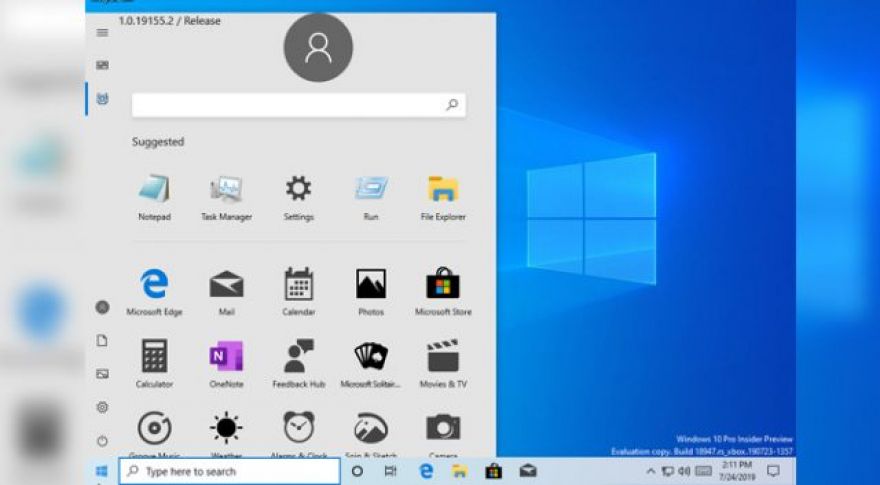Open File Explorer in Start menu

(x=443, y=197)
